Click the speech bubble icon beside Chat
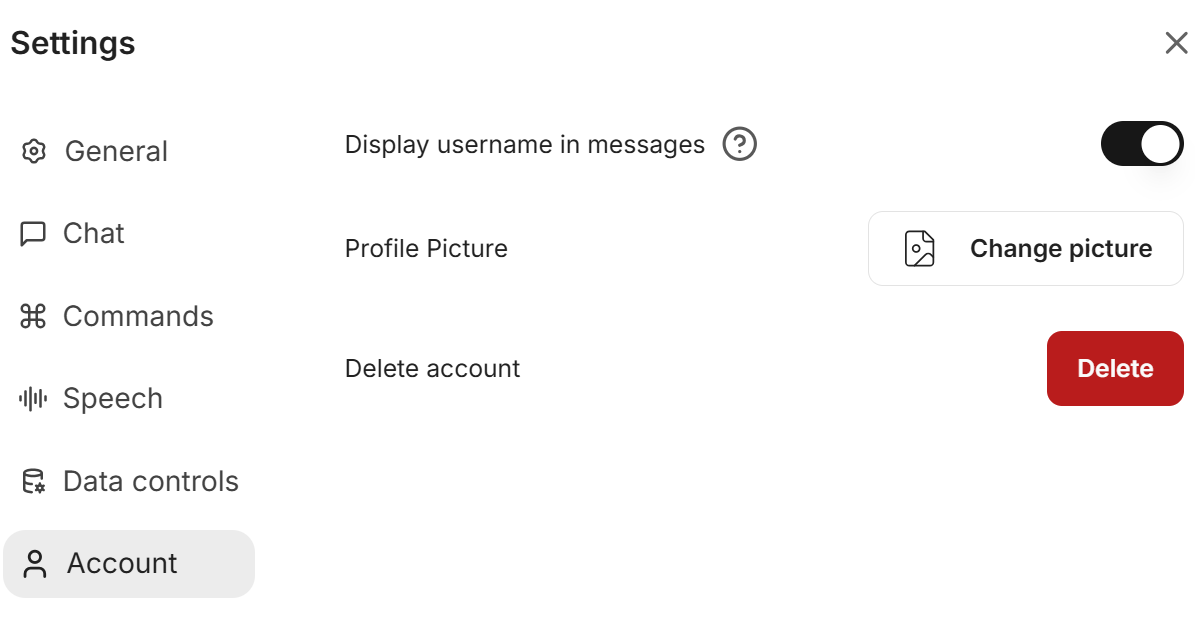The height and width of the screenshot is (630, 1200). coord(33,234)
